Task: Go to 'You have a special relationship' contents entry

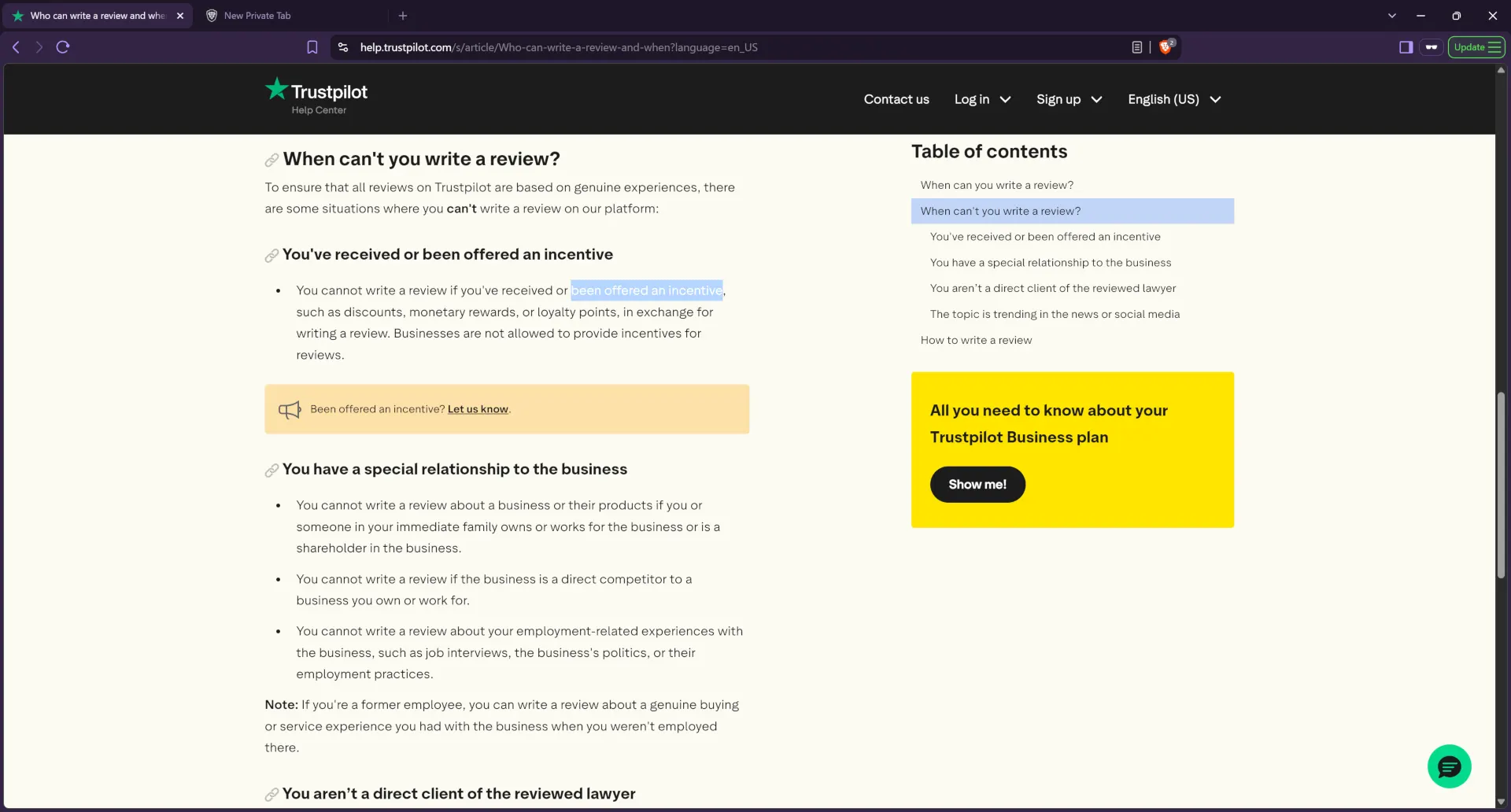Action: click(x=1051, y=263)
